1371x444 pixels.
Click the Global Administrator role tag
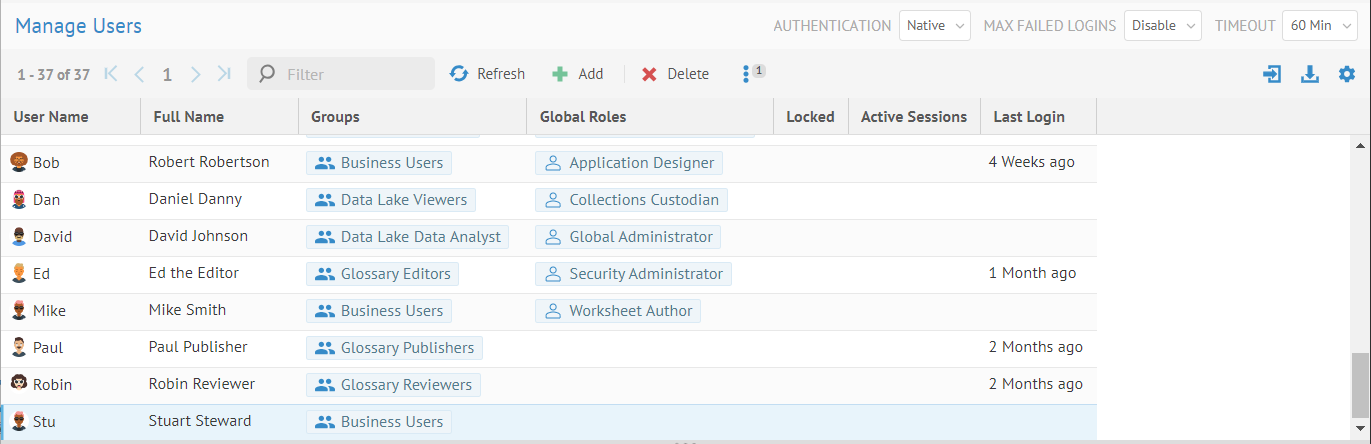point(628,237)
